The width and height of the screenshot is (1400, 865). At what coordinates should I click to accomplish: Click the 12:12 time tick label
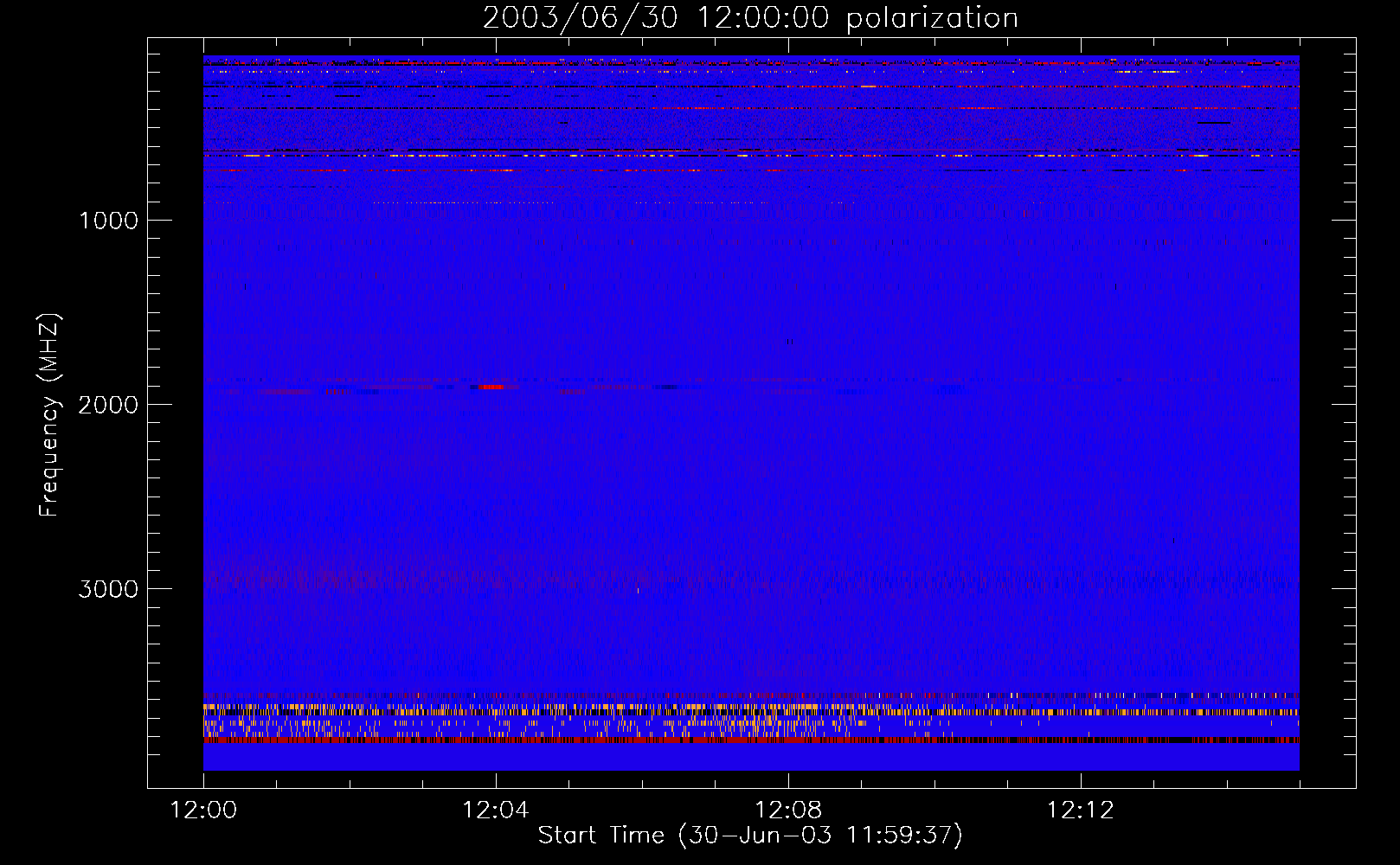1080,811
